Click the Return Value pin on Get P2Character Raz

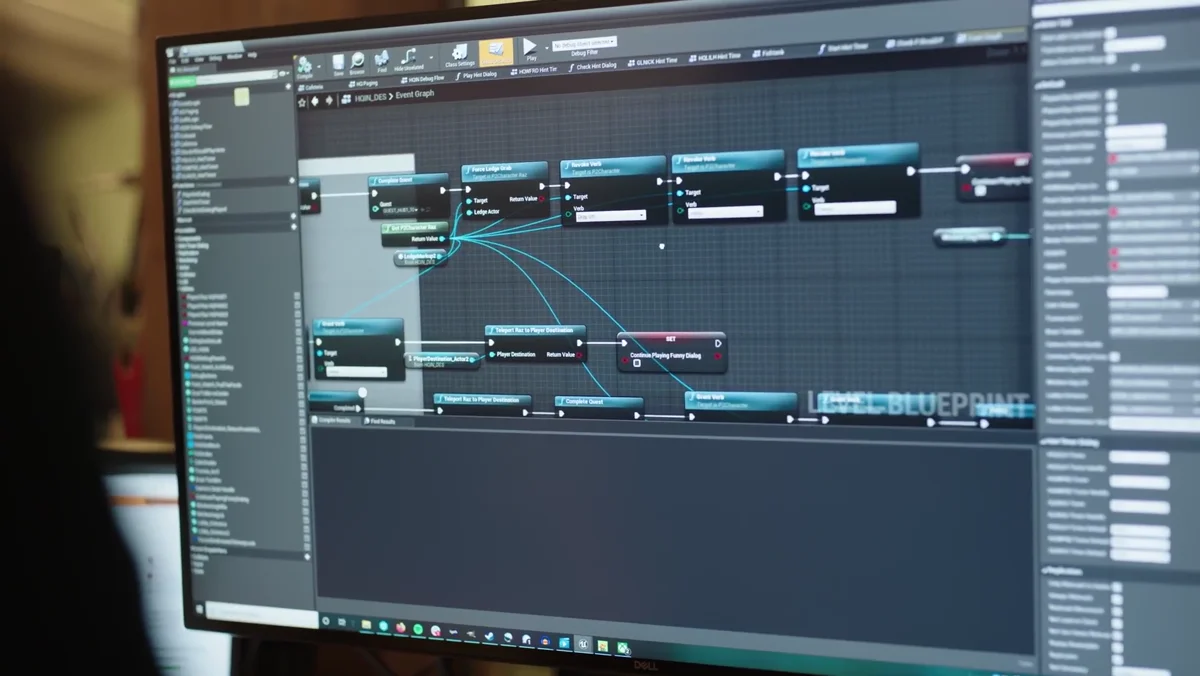coord(444,239)
